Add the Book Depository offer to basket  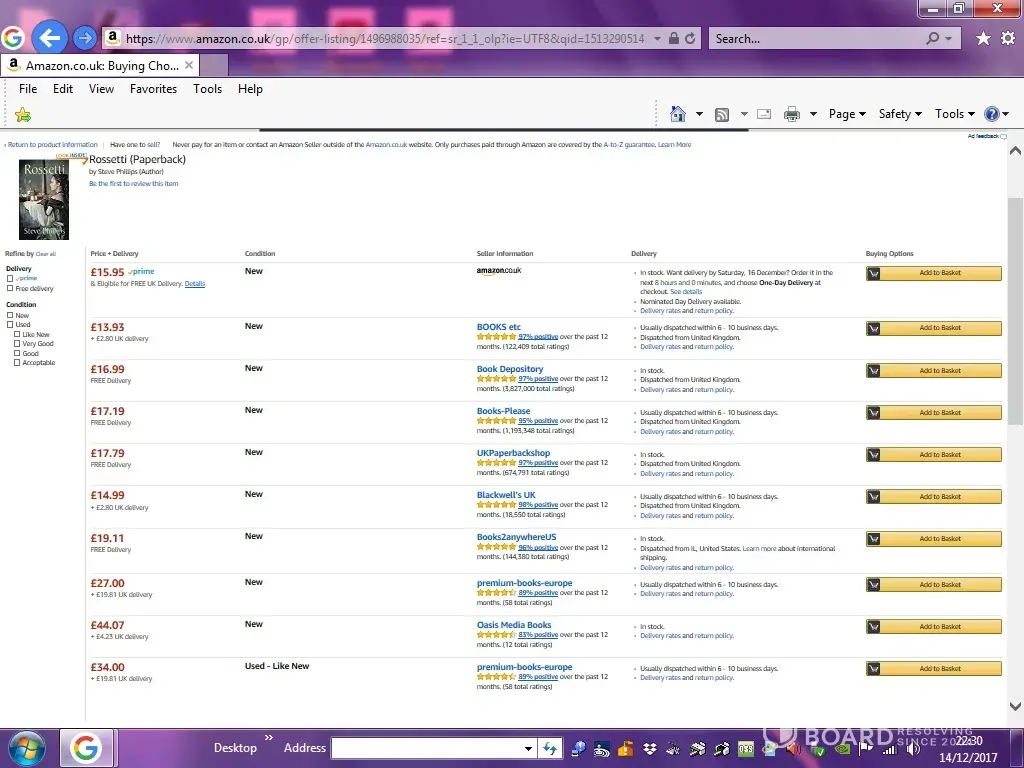933,371
